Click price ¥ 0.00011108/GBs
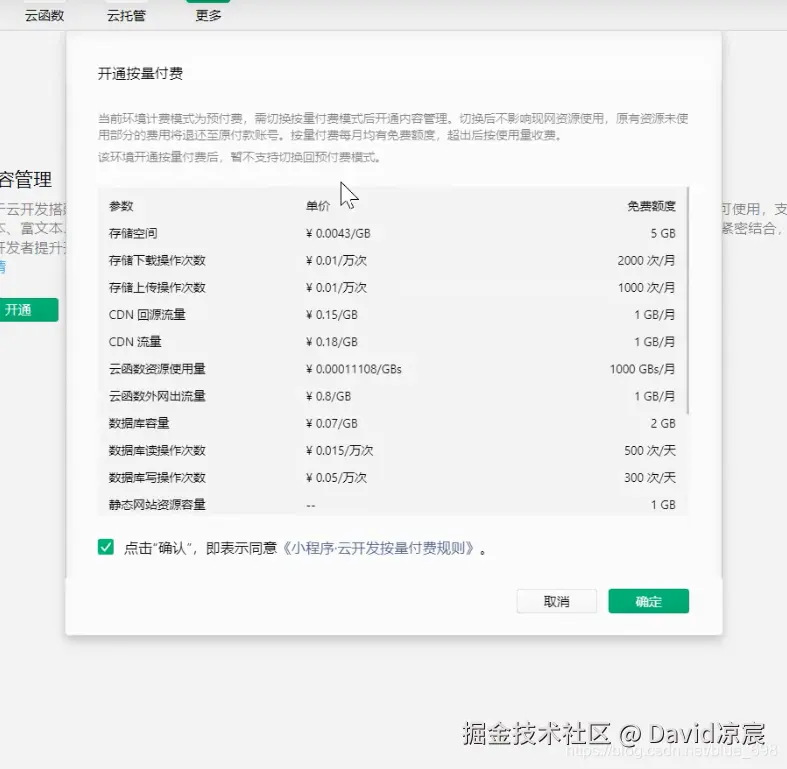 (x=354, y=369)
